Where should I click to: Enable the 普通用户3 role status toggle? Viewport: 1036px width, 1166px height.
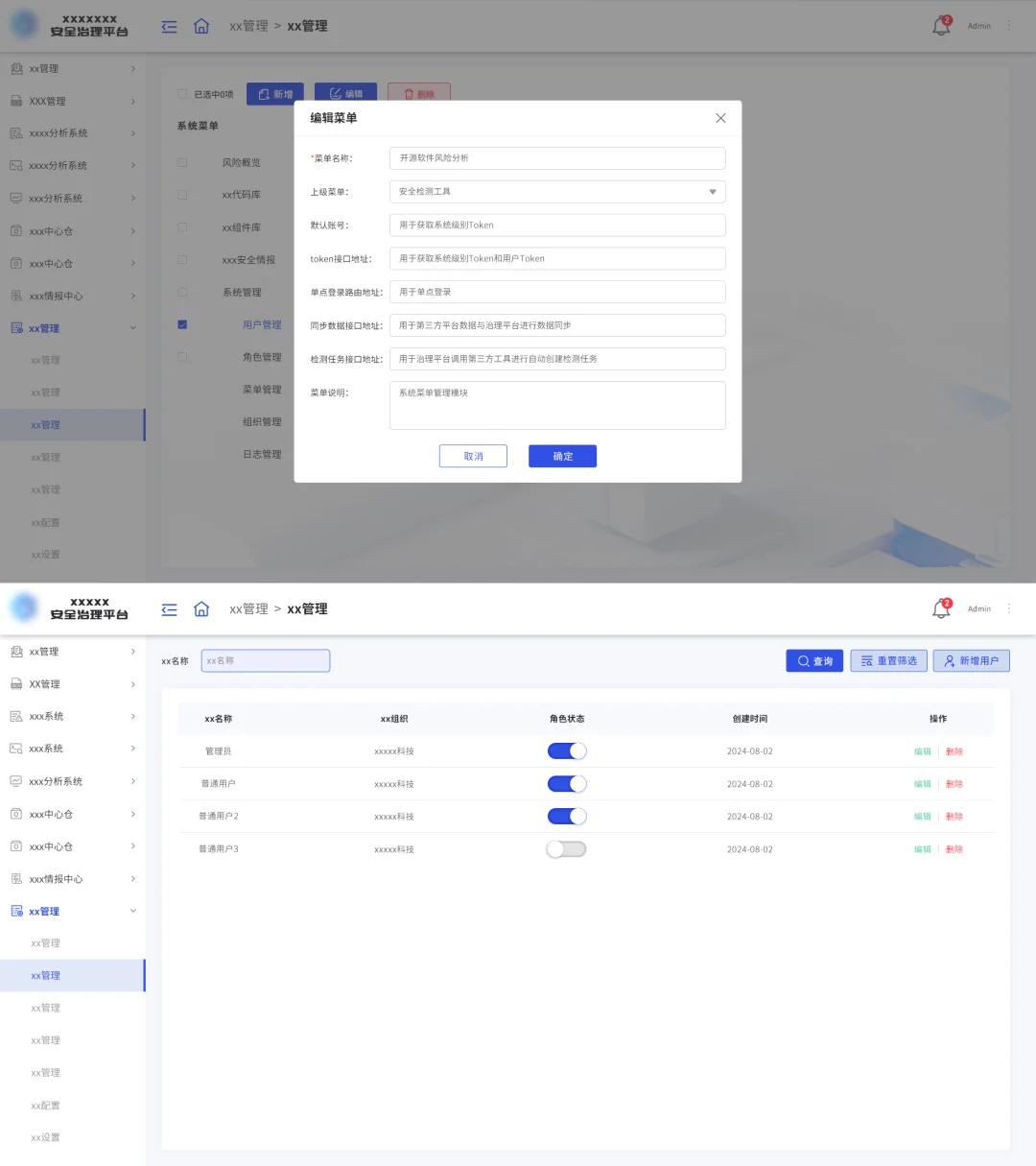click(x=566, y=848)
